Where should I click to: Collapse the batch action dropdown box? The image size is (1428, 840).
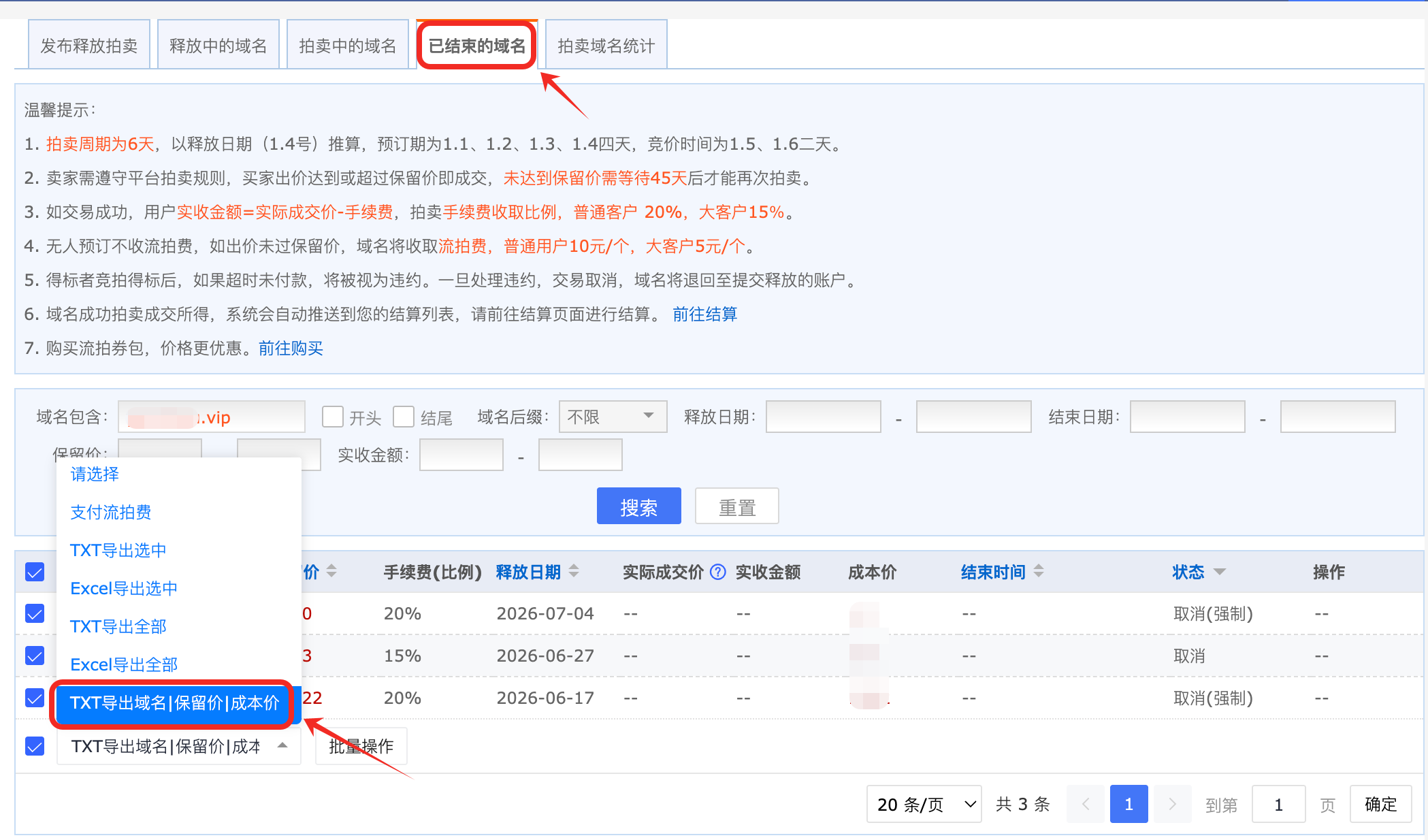[x=179, y=746]
